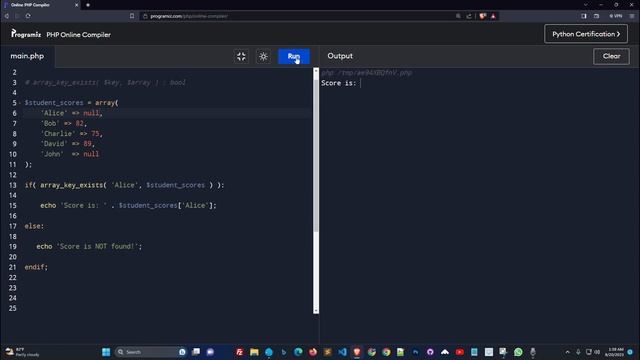The image size is (640, 360).
Task: Open GitHub Desktop from the taskbar
Action: (430, 352)
